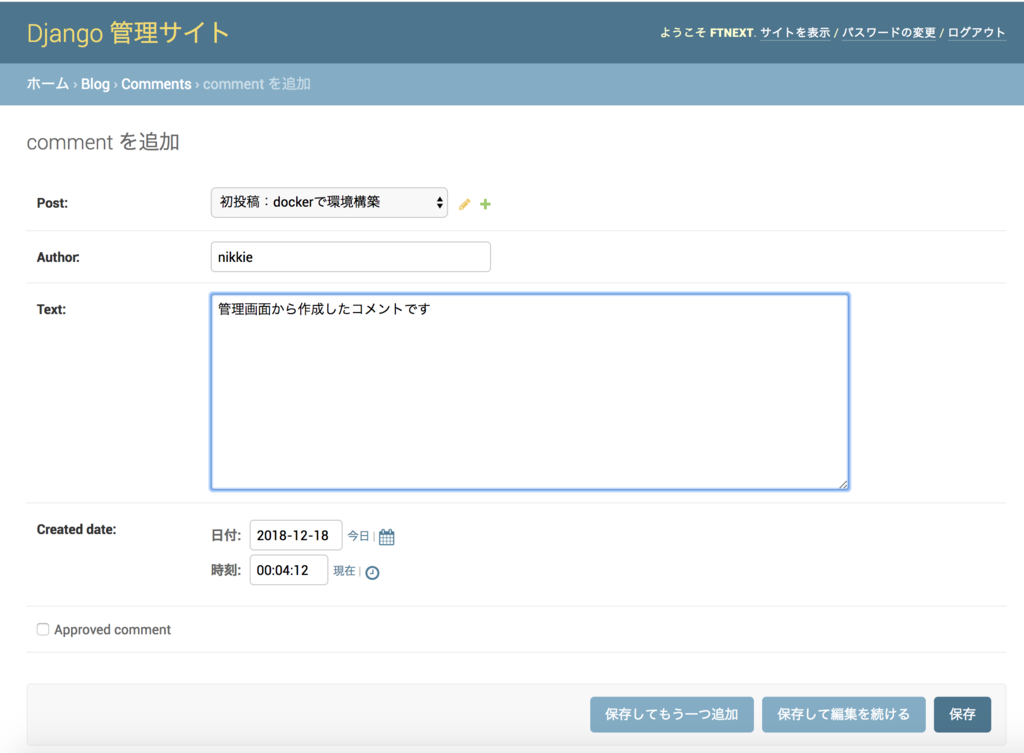Image resolution: width=1024 pixels, height=753 pixels.
Task: Open the Post selection dropdown
Action: coord(329,203)
